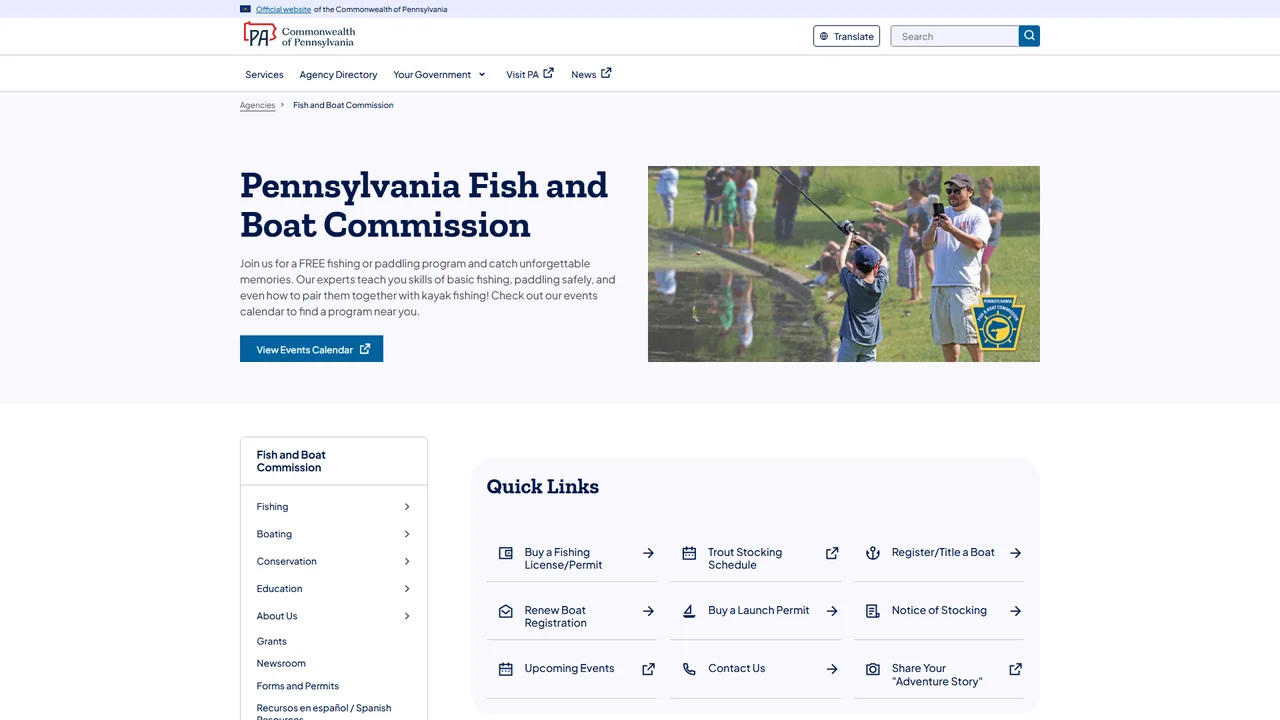Viewport: 1280px width, 720px height.
Task: Click the Commonwealth of Pennsylvania PA logo
Action: click(299, 36)
